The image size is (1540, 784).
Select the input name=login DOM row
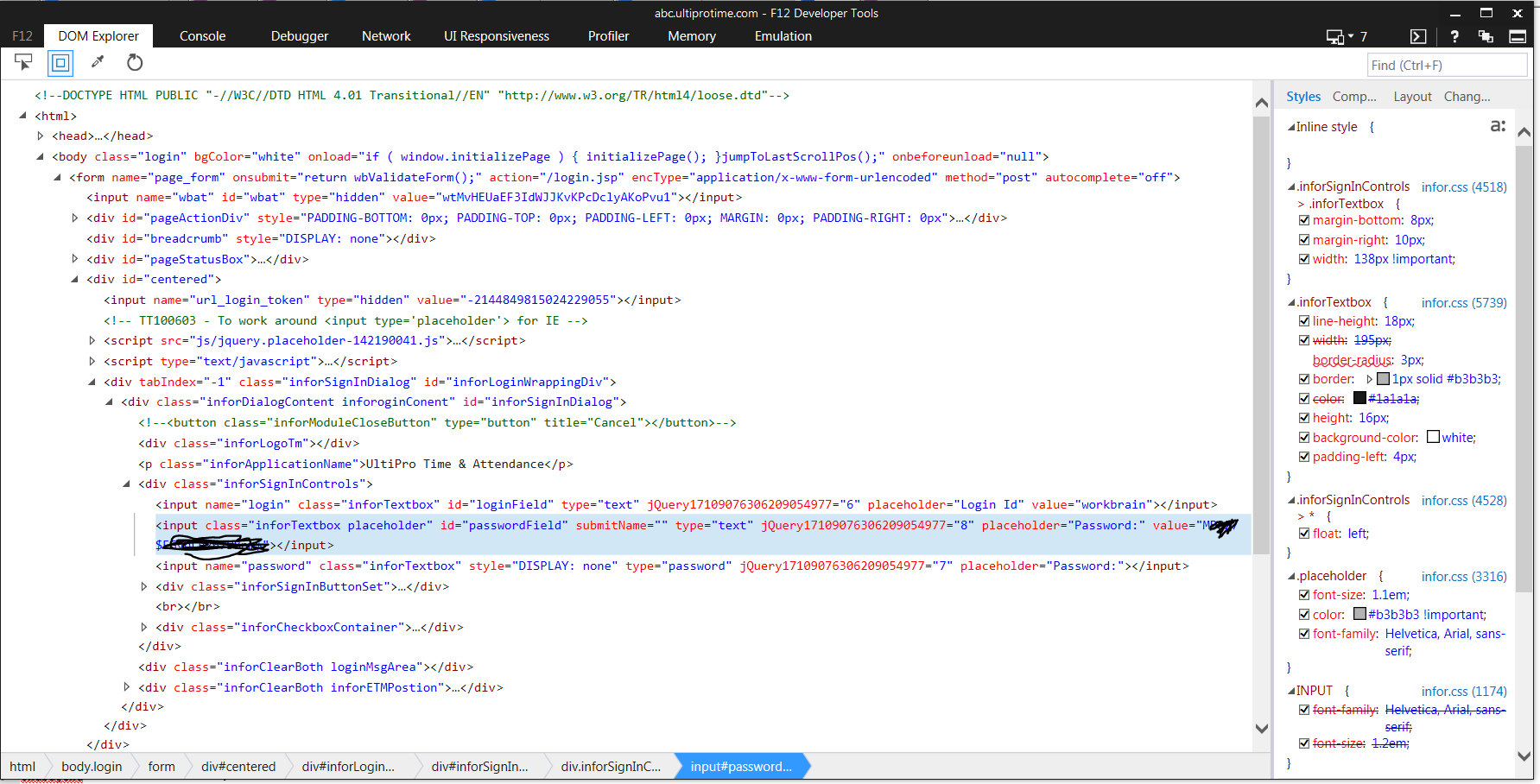(686, 504)
